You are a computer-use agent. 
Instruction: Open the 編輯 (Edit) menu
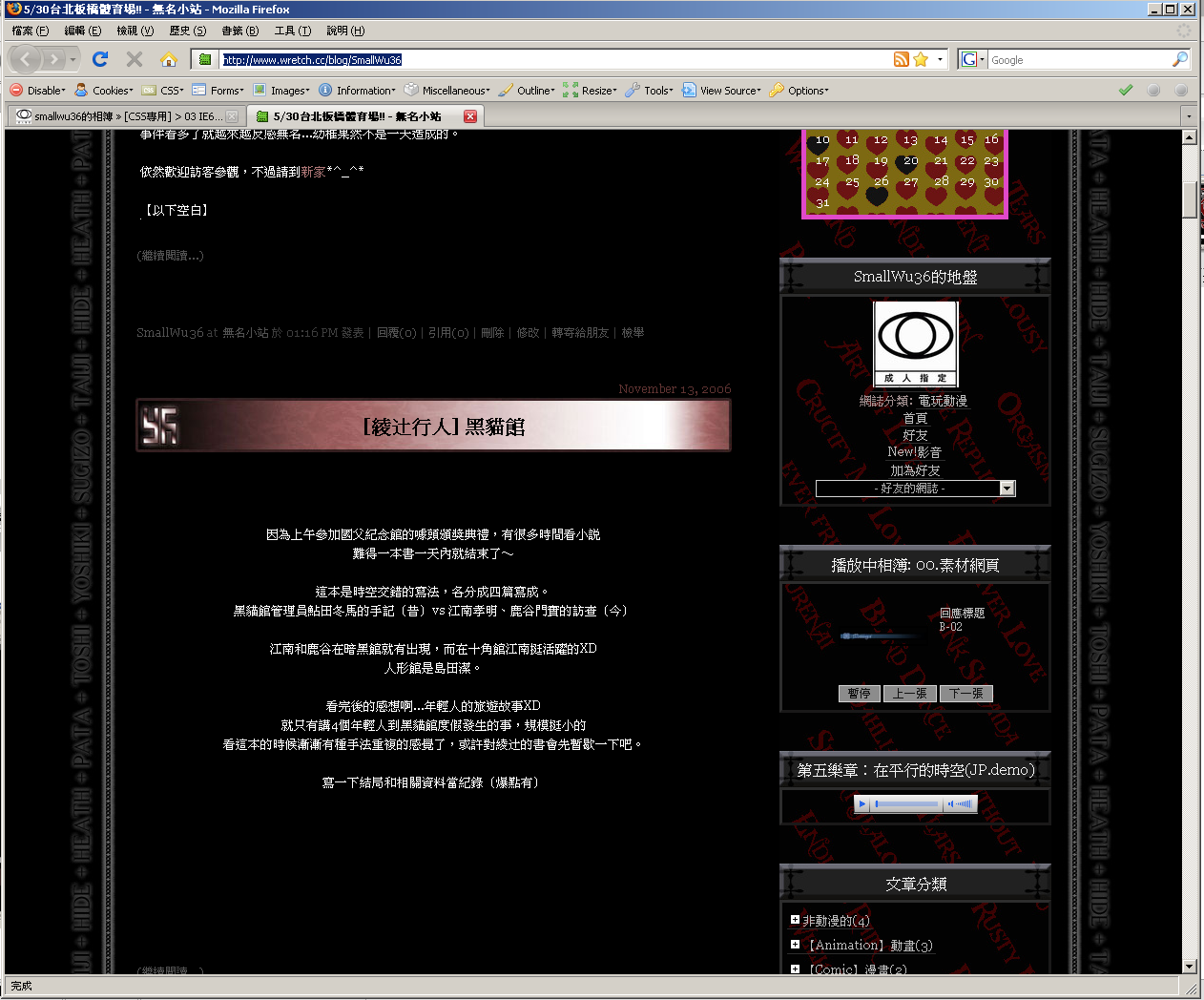pyautogui.click(x=82, y=31)
